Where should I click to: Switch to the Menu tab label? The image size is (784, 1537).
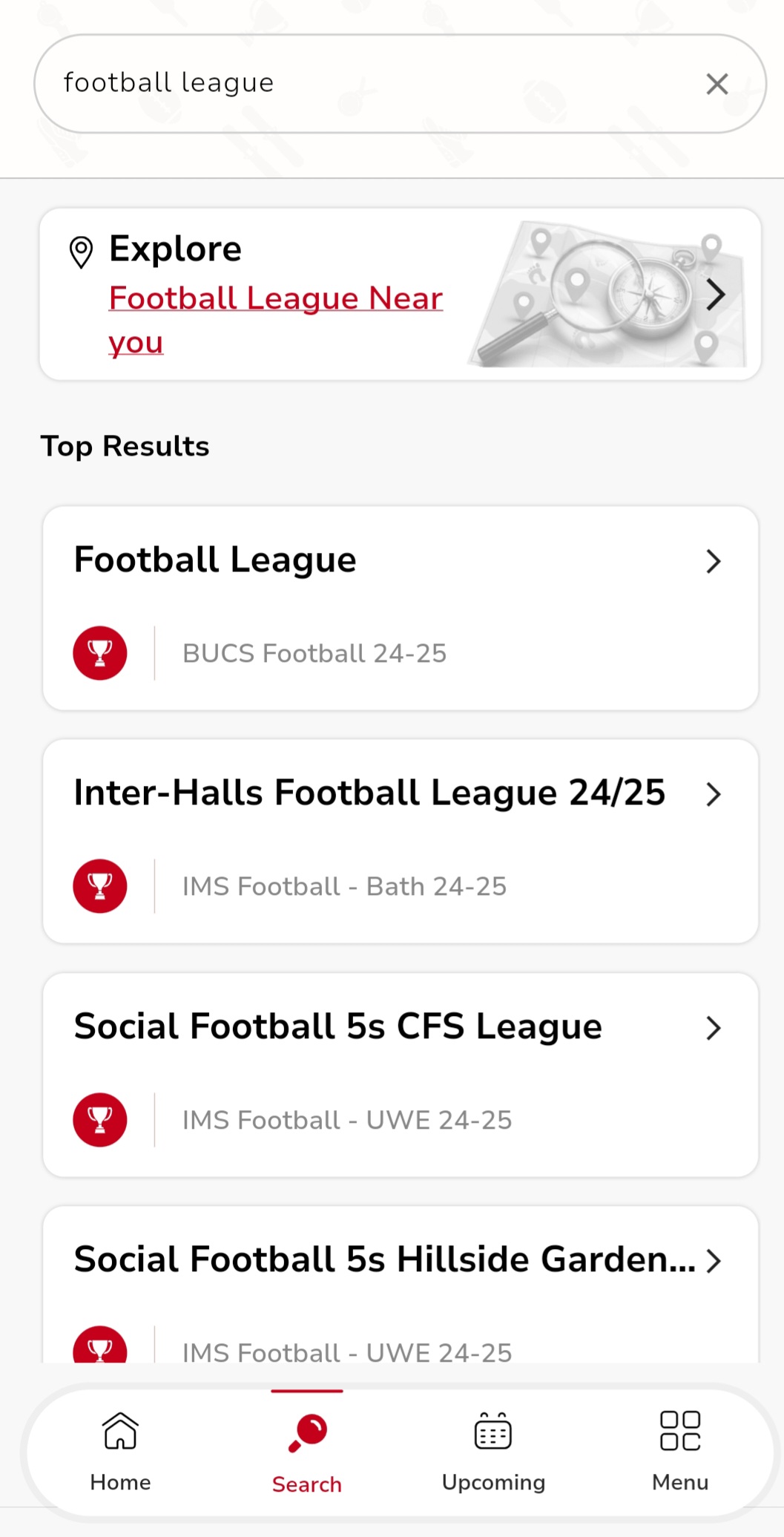[680, 1482]
